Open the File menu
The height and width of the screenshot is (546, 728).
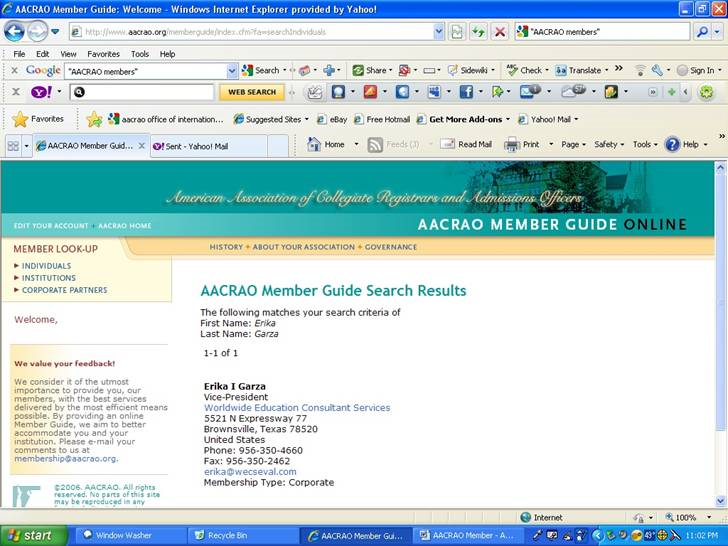20,54
